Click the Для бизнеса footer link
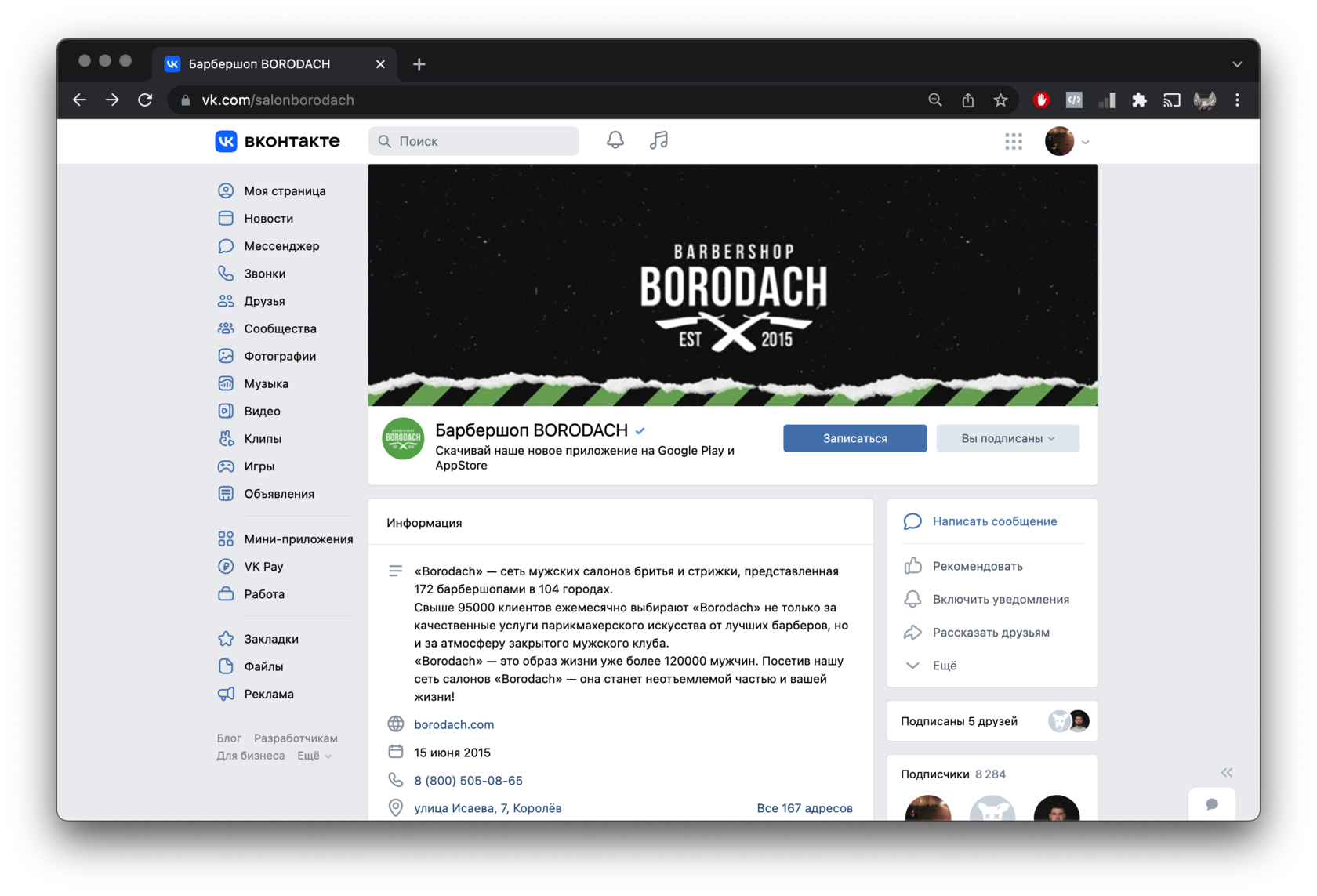1317x896 pixels. pos(251,756)
